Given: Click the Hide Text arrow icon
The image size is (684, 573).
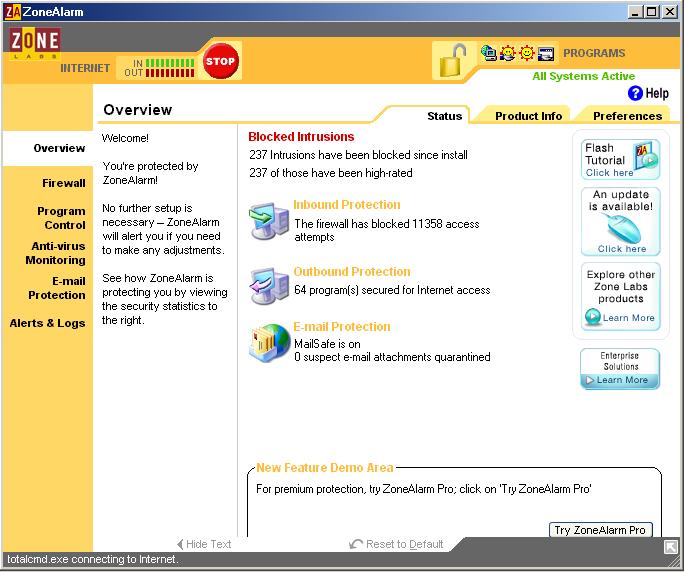Looking at the screenshot, I should click(x=180, y=544).
